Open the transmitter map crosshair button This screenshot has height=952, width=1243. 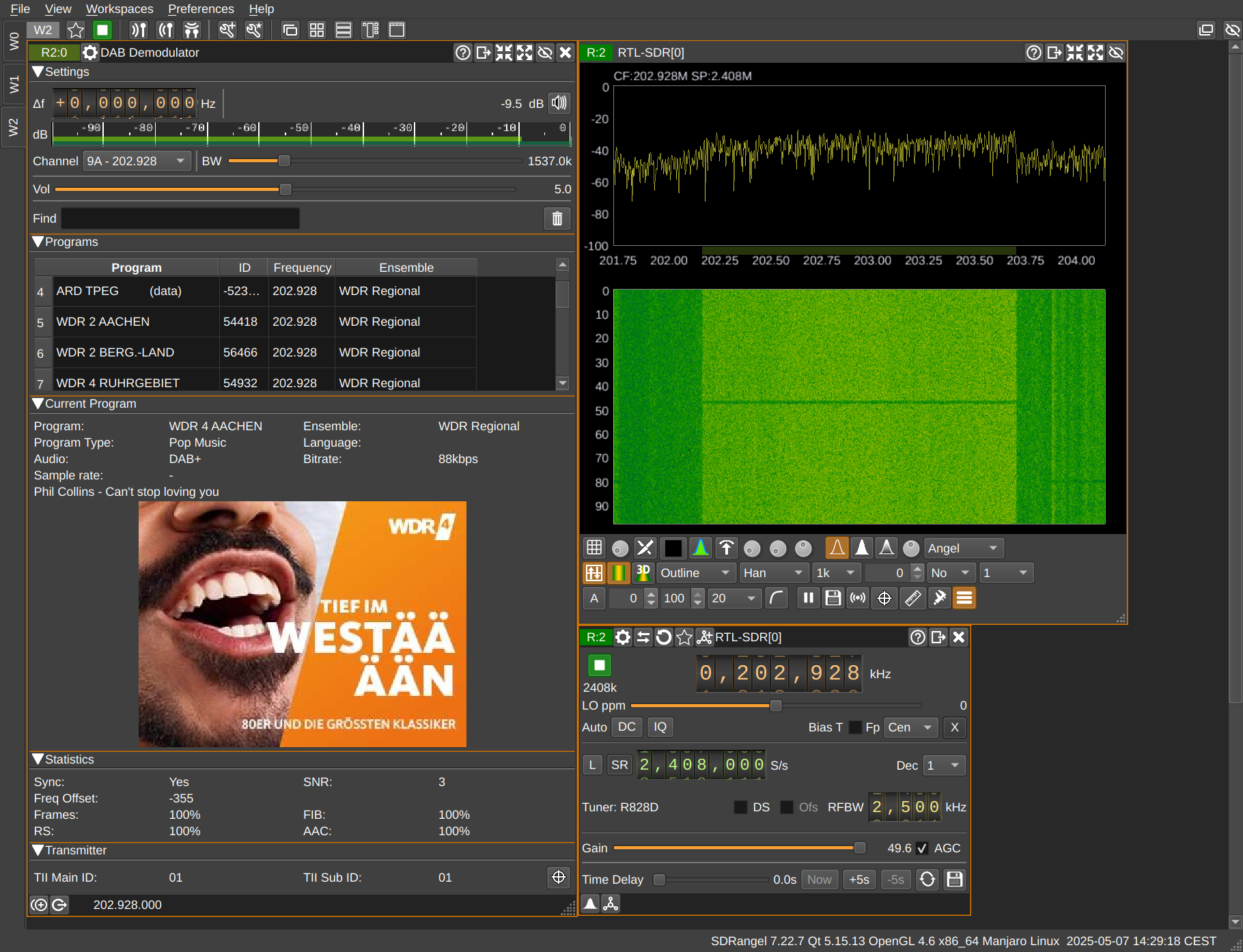pyautogui.click(x=559, y=878)
